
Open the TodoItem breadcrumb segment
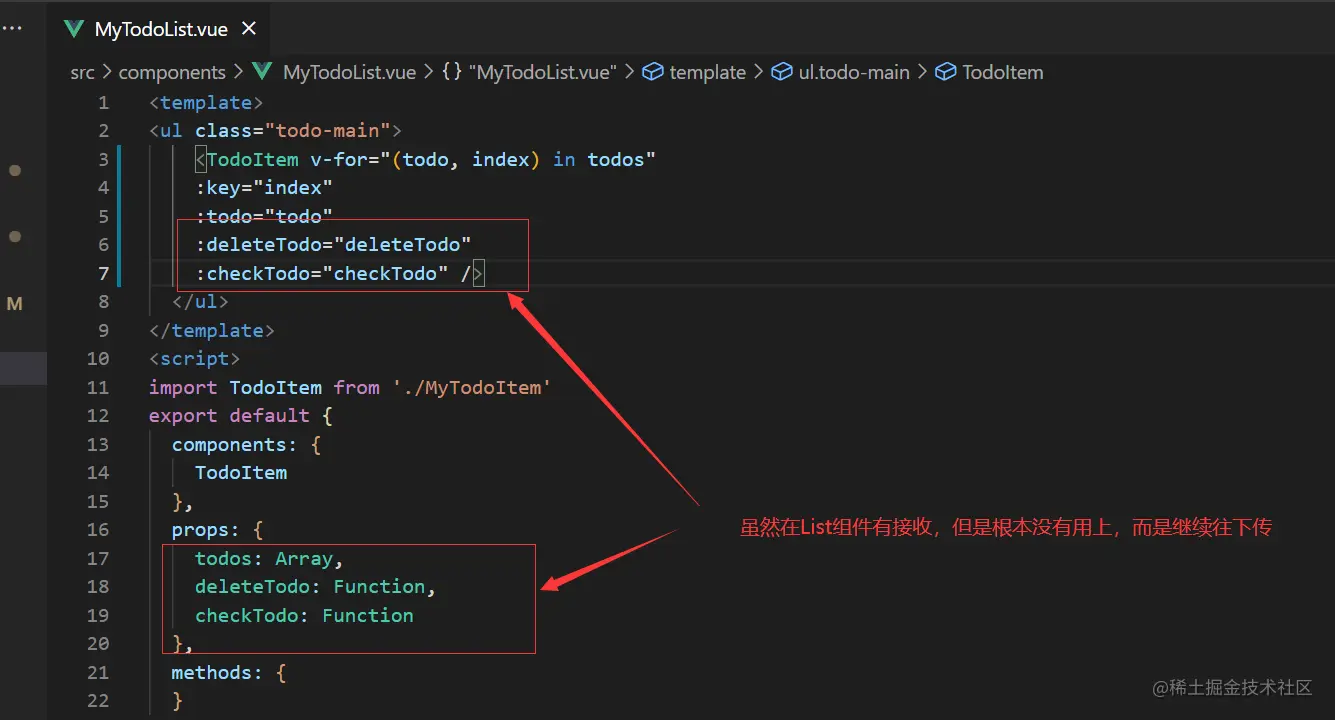(1003, 72)
